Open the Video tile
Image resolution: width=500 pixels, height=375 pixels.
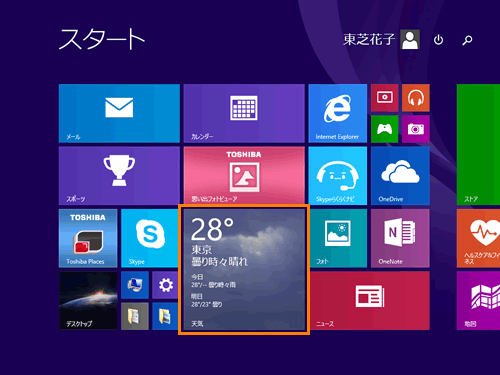coord(384,98)
